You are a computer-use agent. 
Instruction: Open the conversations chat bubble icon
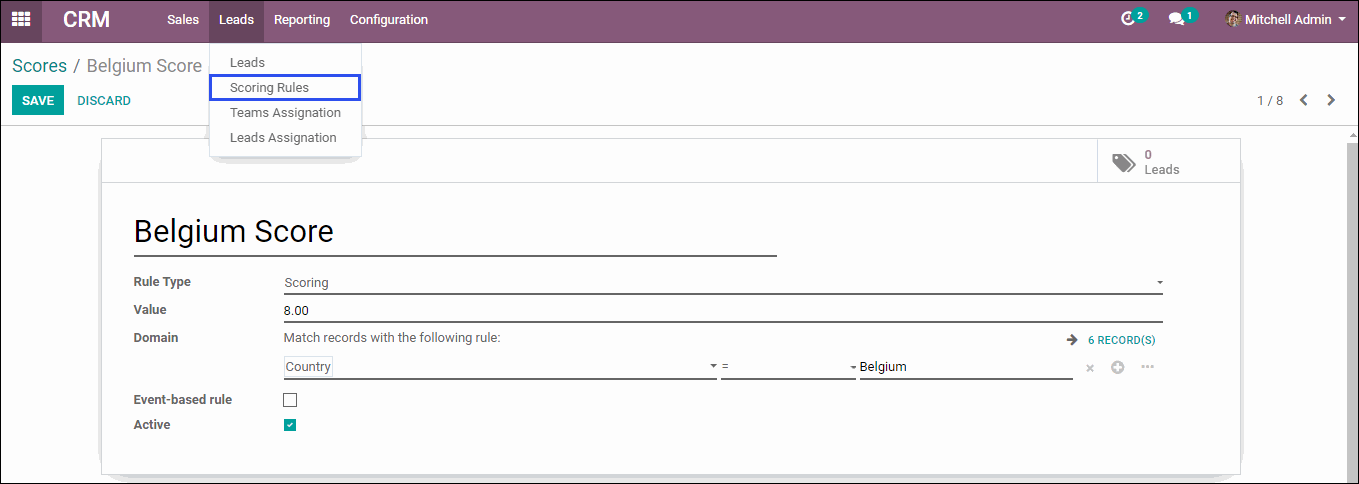pos(1176,19)
